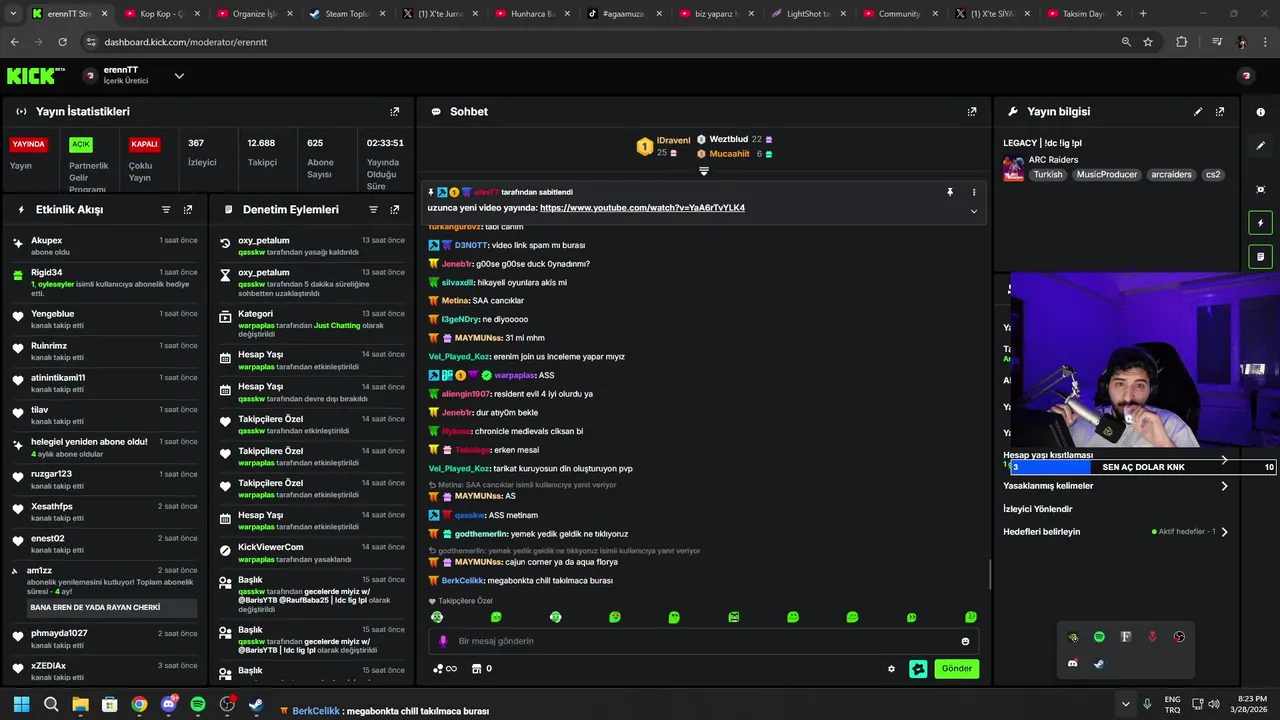Open Discord from the system tray popup
This screenshot has width=1280, height=720.
click(1073, 663)
